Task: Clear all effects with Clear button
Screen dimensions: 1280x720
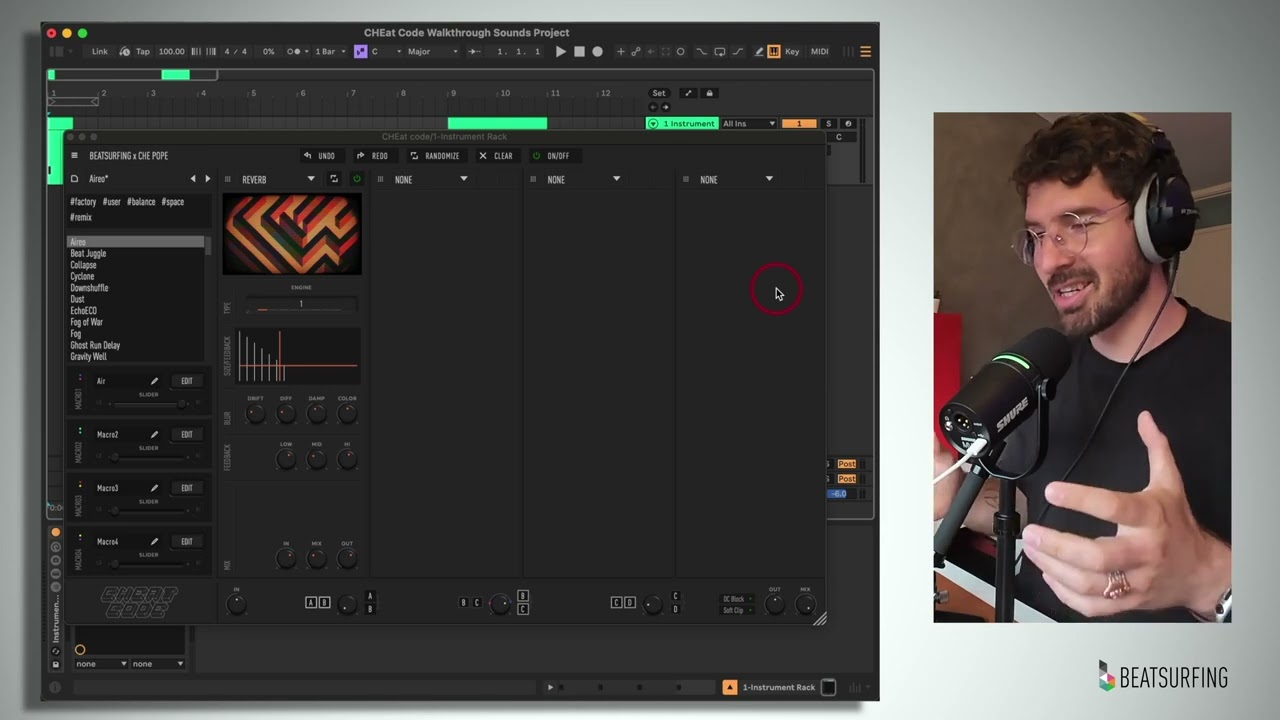Action: pos(496,156)
